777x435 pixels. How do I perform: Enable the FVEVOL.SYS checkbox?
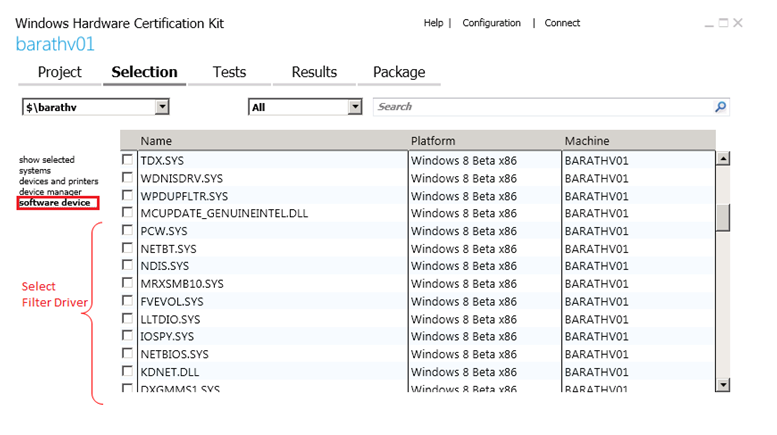[x=127, y=301]
